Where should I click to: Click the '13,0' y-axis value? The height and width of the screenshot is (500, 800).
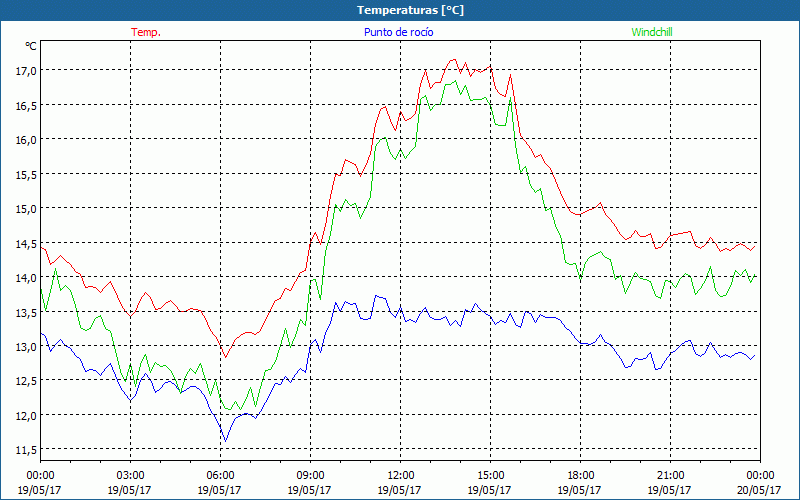point(26,346)
